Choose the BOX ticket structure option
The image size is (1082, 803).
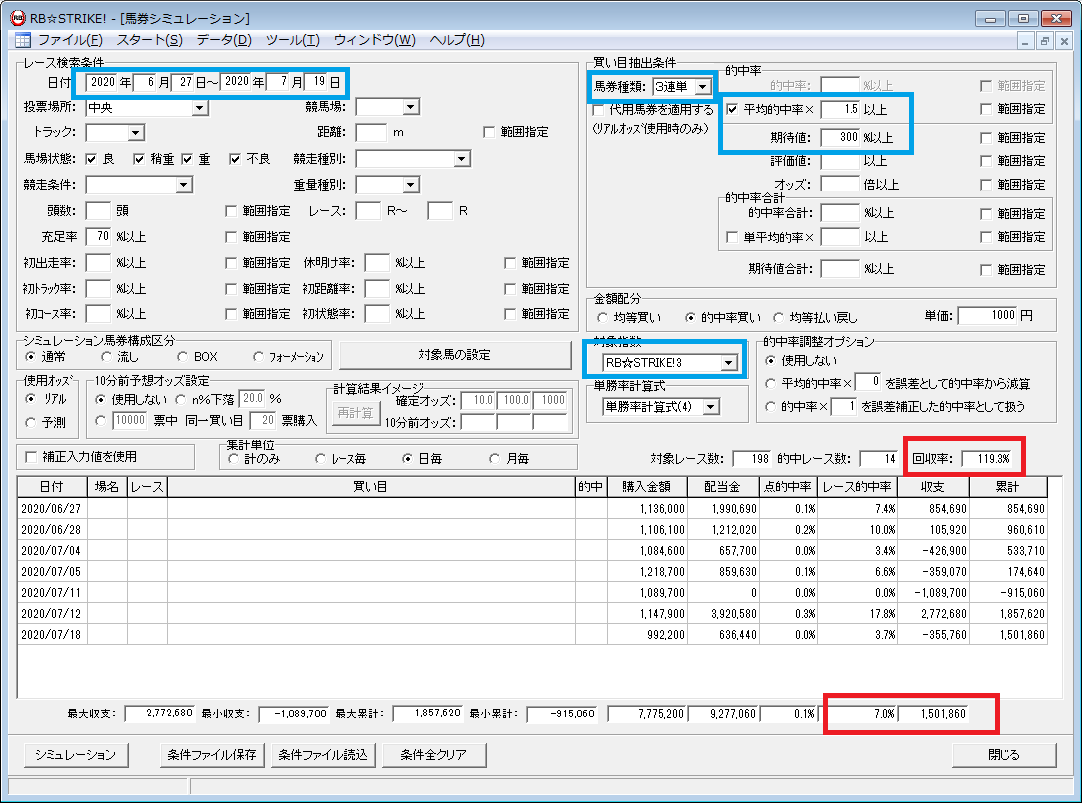[x=182, y=357]
